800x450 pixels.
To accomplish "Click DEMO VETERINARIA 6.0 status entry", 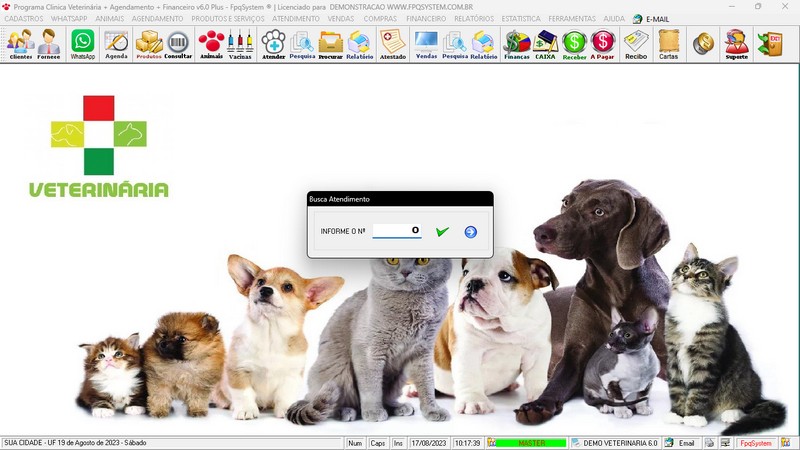I will [615, 443].
